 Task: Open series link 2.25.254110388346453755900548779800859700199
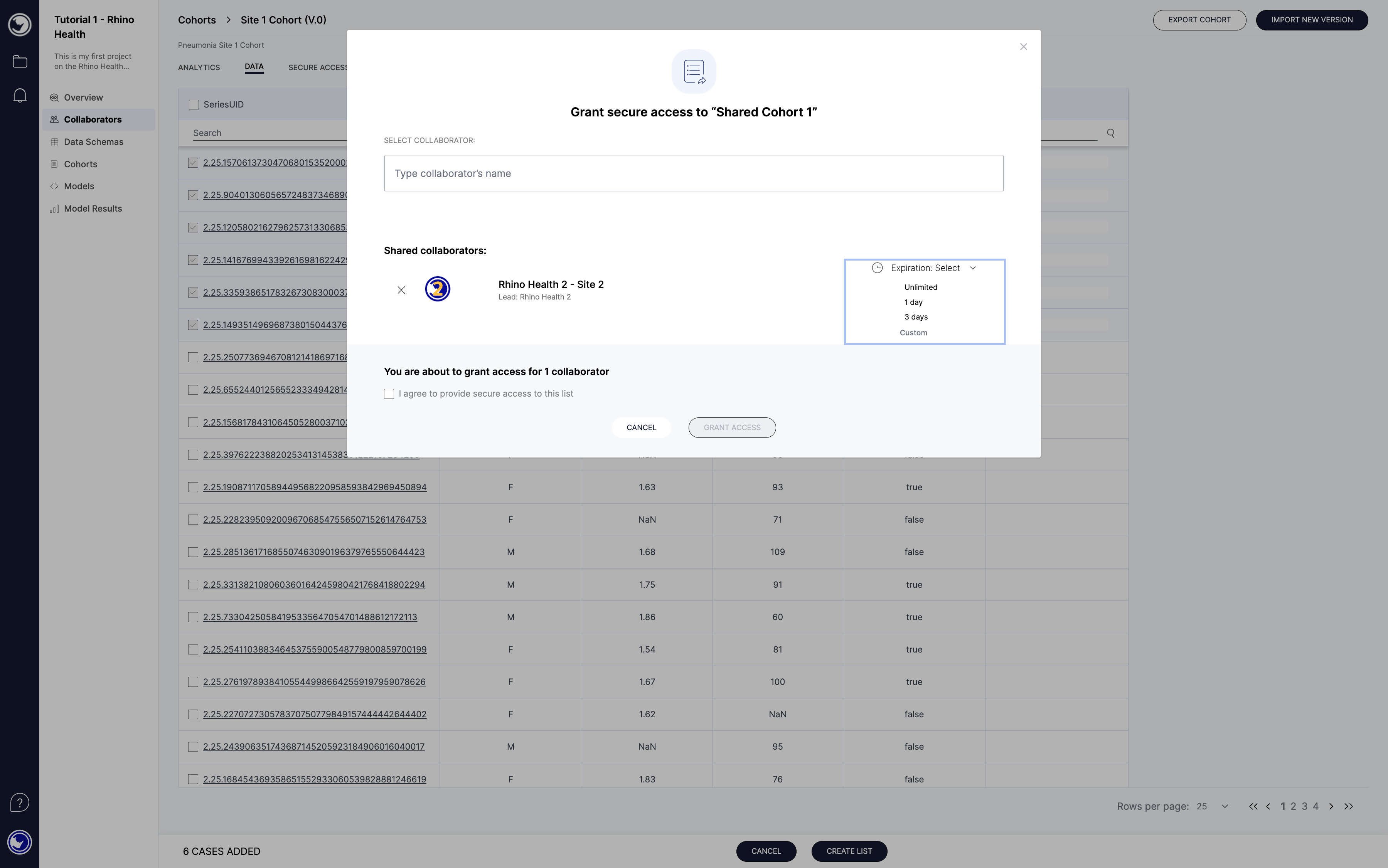(315, 649)
